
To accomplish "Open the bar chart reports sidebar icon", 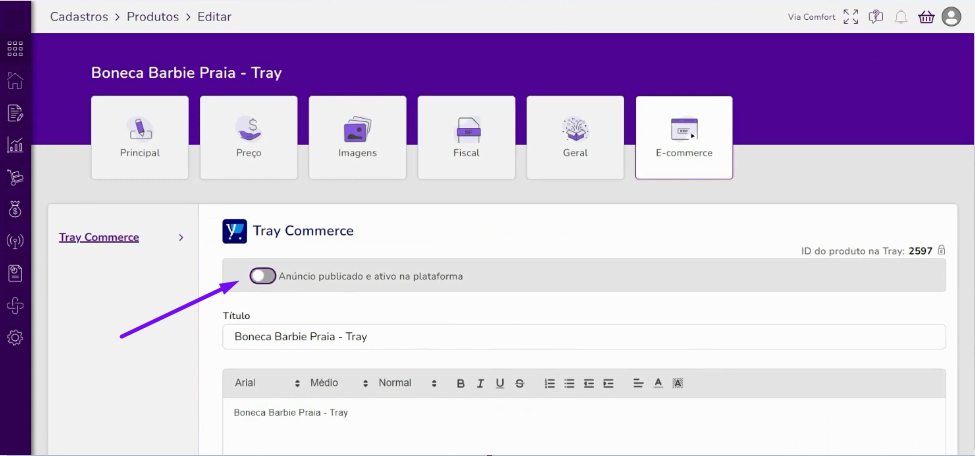I will point(15,145).
